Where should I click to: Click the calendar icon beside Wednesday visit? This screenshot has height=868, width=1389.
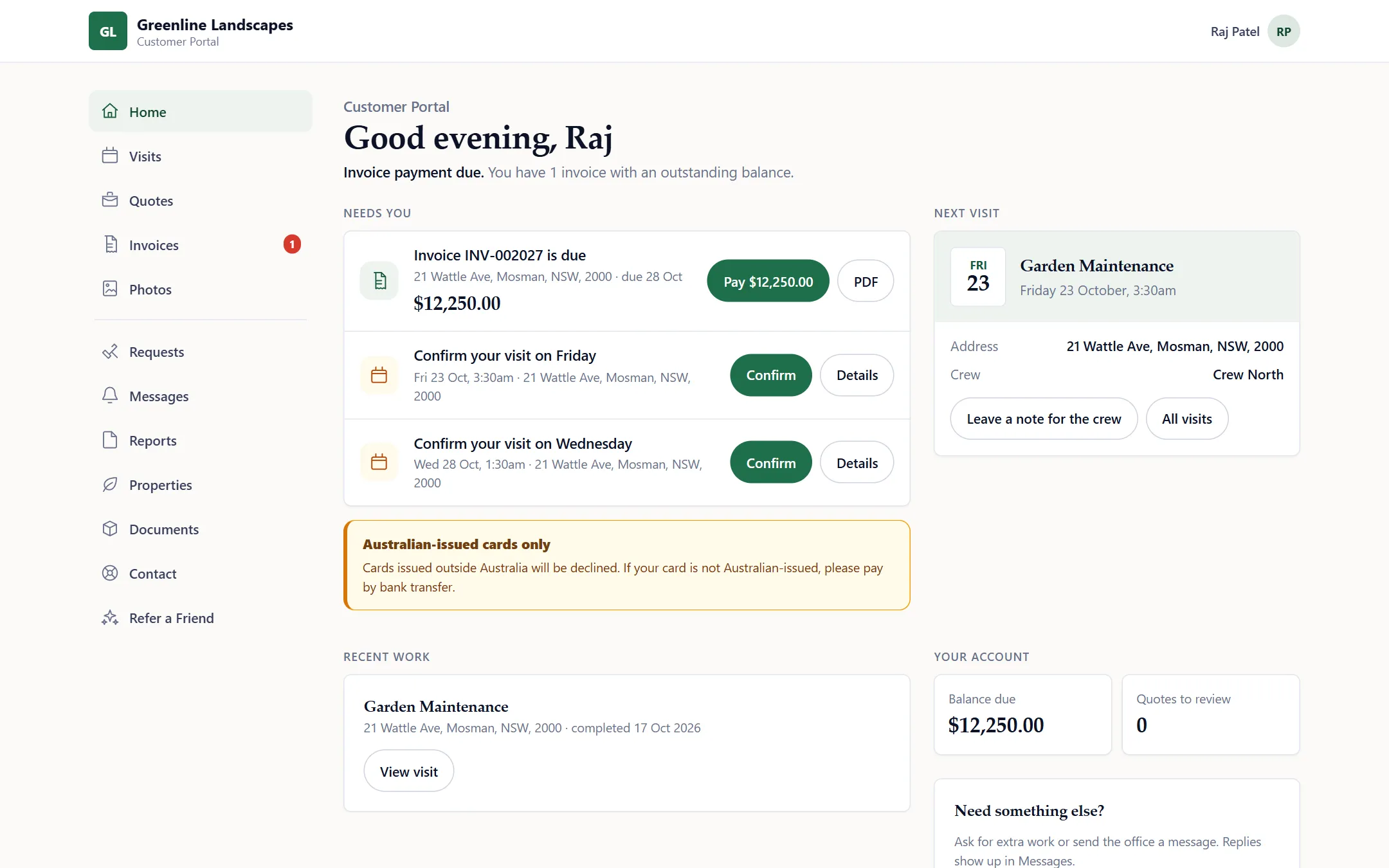point(379,462)
